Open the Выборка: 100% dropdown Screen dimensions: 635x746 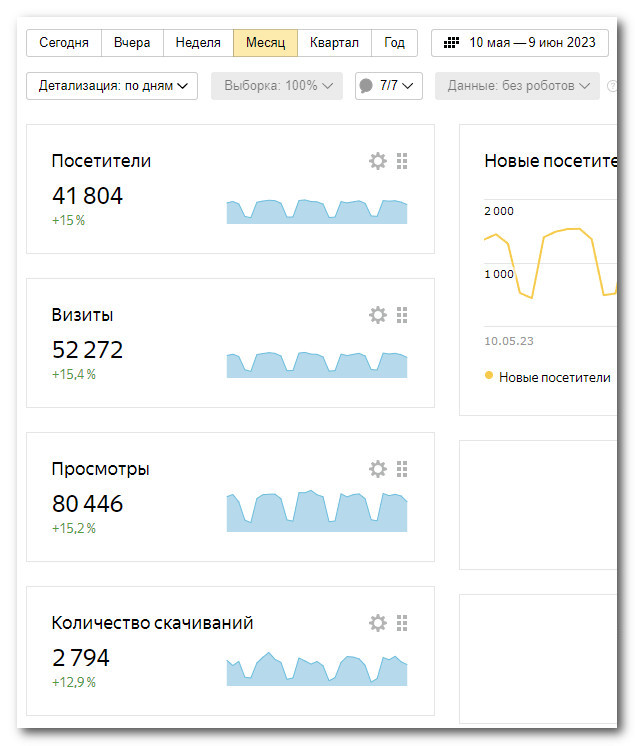click(276, 86)
